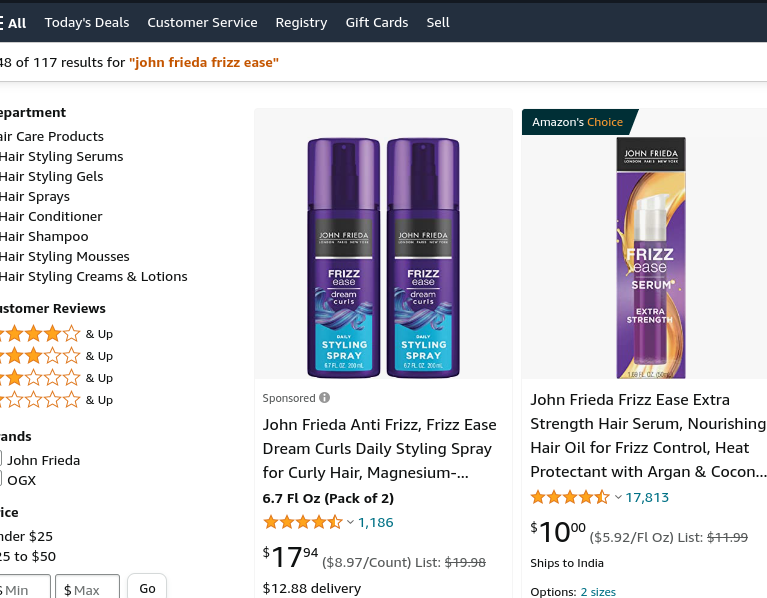The height and width of the screenshot is (598, 767).
Task: Check the OGX brand checkbox
Action: pos(1,479)
